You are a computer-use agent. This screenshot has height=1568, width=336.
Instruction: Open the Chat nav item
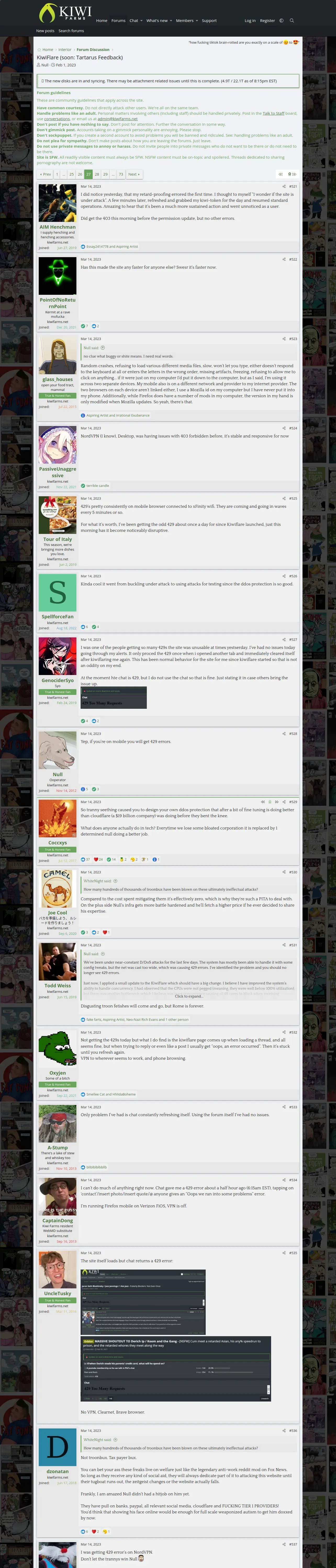tap(133, 21)
